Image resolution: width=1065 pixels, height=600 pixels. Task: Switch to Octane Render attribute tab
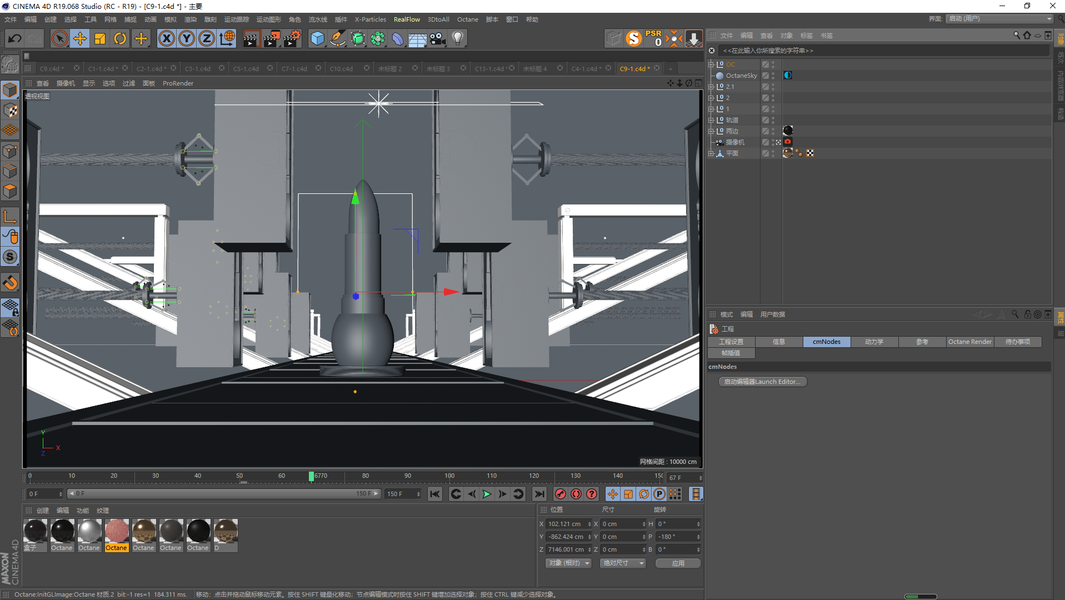970,342
